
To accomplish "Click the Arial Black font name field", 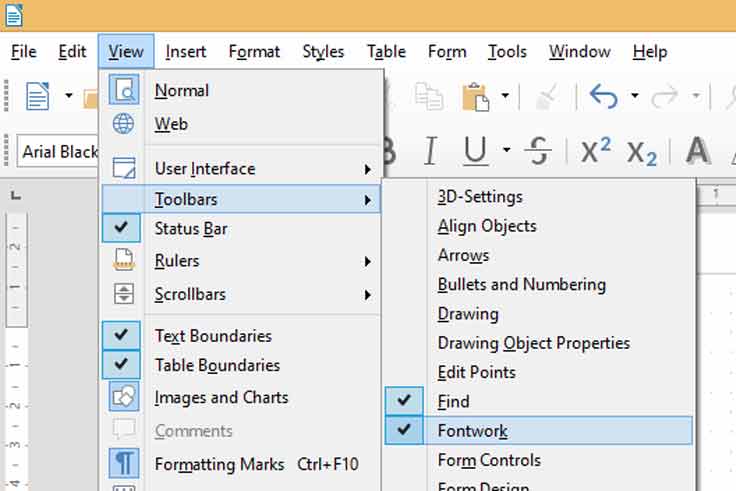I will coord(58,152).
